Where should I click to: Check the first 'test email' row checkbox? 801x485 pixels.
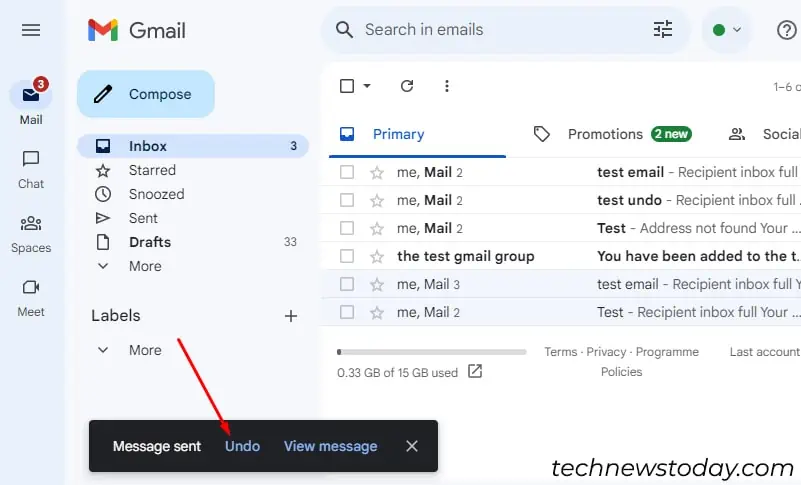347,172
